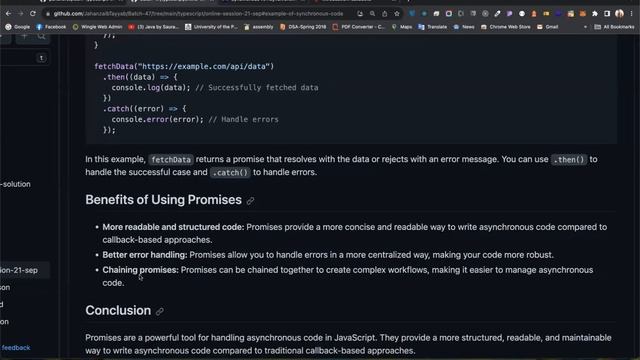Click 'Chaining promises:' bullet text
640x360 pixels.
(x=140, y=270)
